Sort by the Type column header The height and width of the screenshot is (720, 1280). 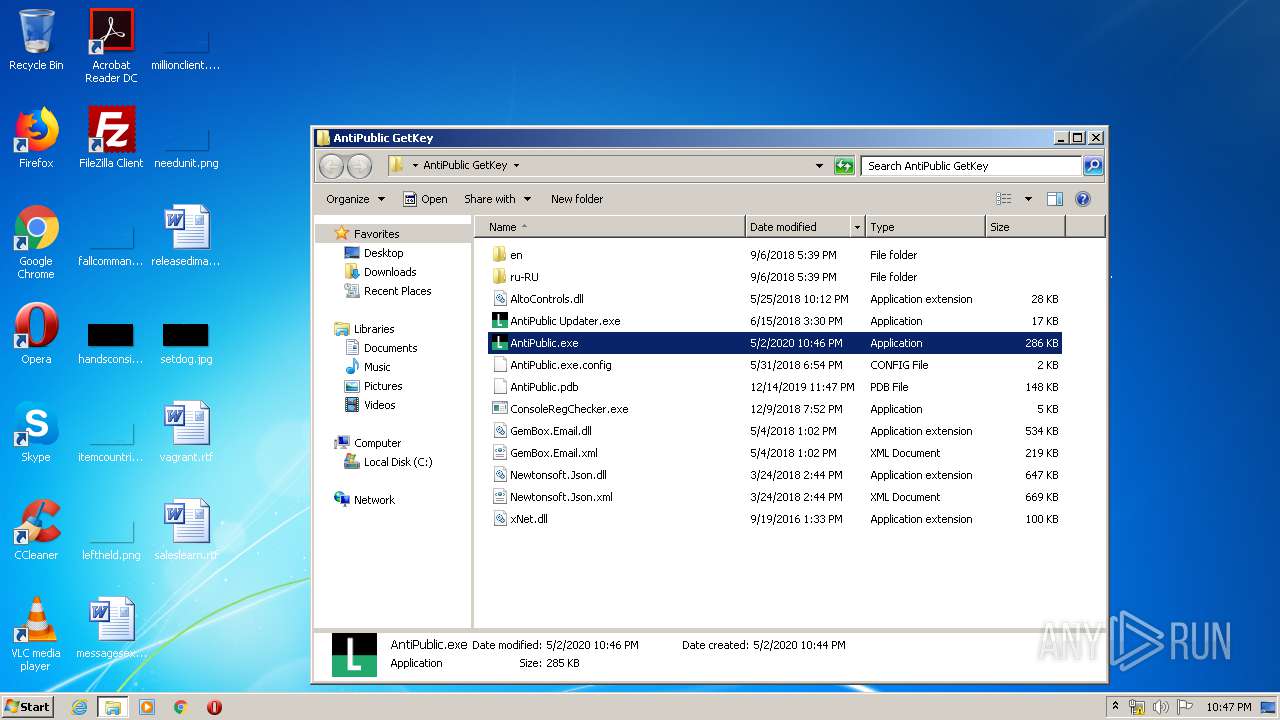925,227
